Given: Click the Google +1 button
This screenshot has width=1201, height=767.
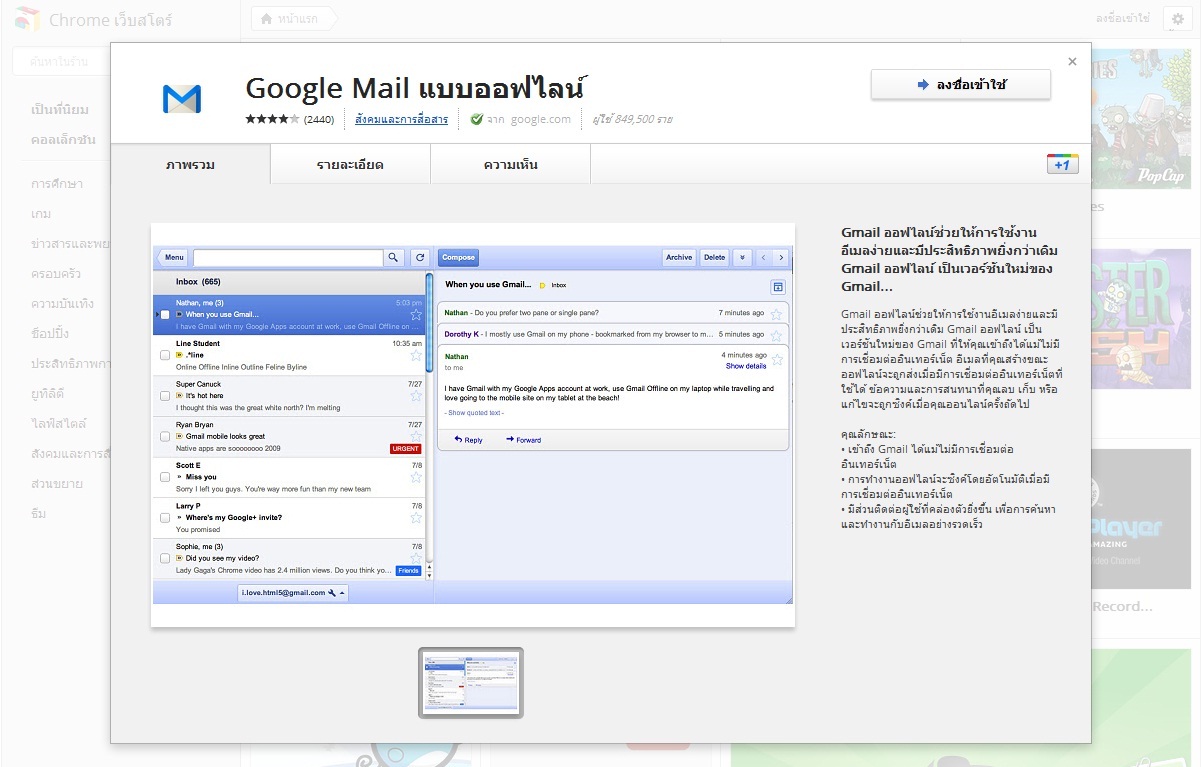Looking at the screenshot, I should 1061,164.
